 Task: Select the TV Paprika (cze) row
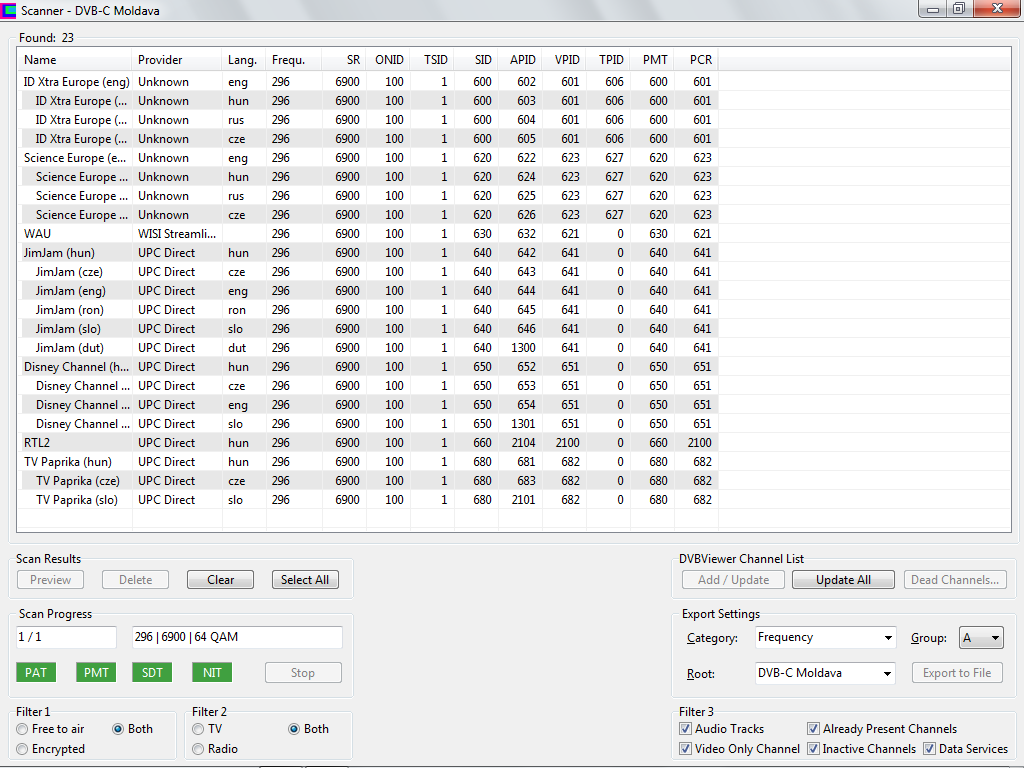click(368, 481)
